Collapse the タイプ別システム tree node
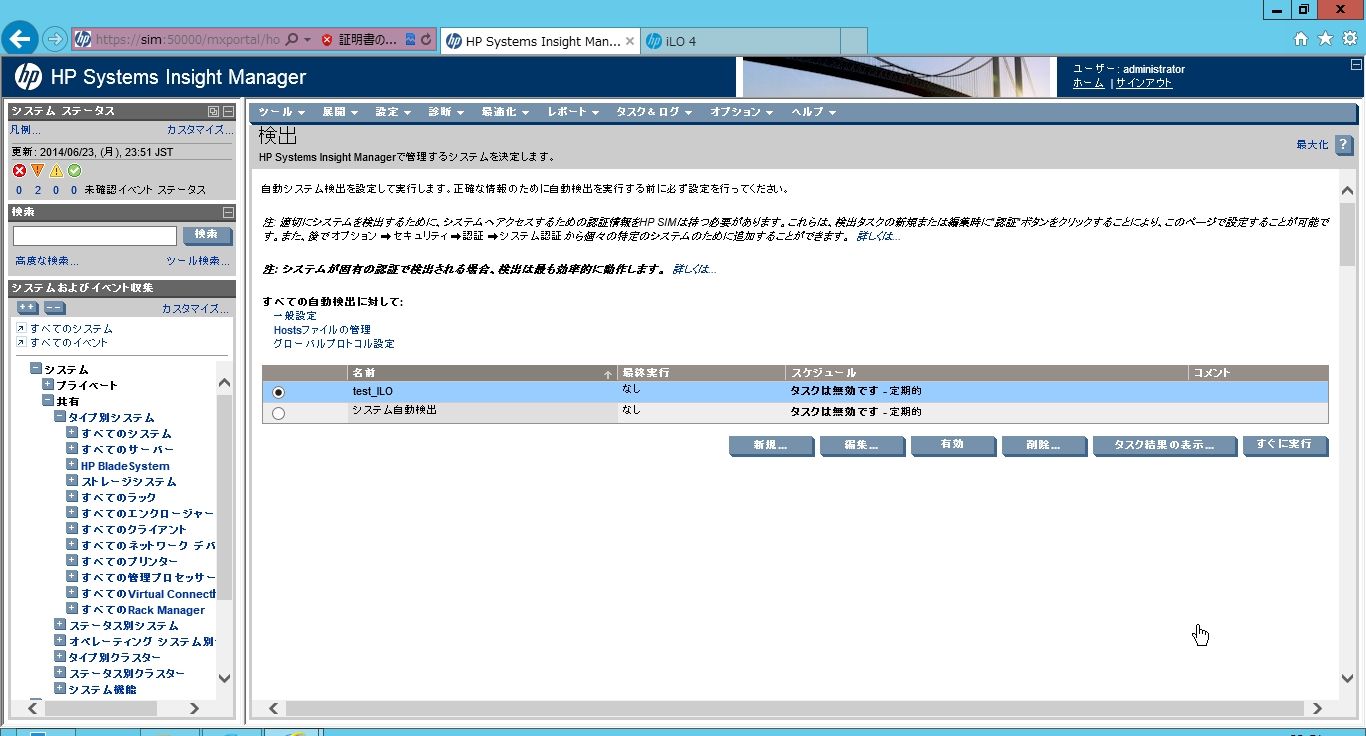Image resolution: width=1366 pixels, height=736 pixels. (60, 416)
